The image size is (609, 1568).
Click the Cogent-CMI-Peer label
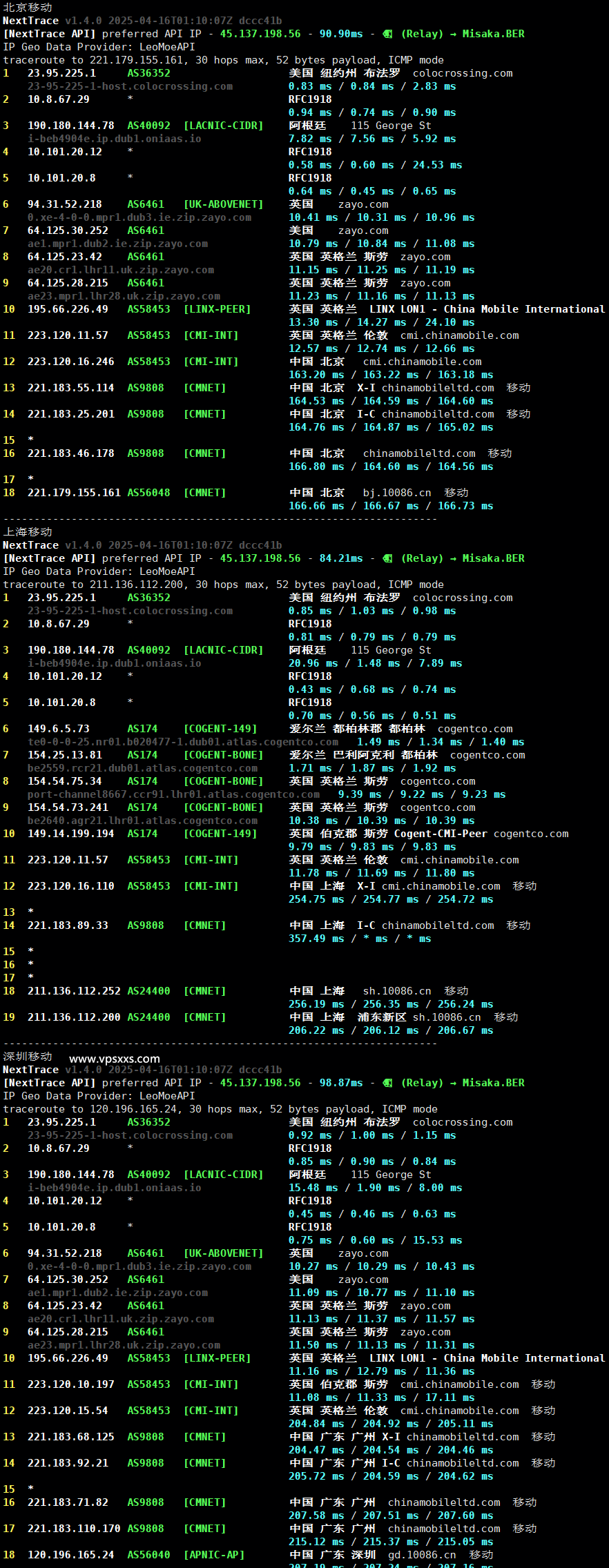coord(441,834)
